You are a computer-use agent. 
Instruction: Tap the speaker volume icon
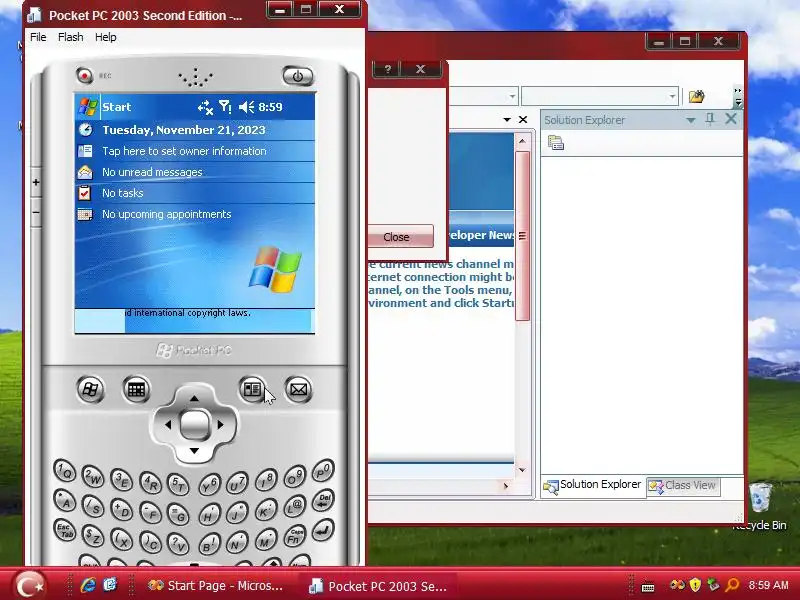pyautogui.click(x=246, y=107)
